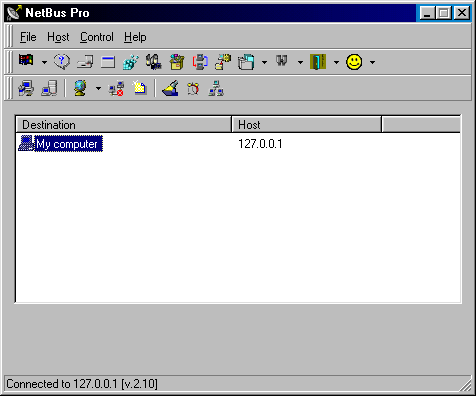This screenshot has width=476, height=396.
Task: Expand dropdown next to the Windows-flag icon
Action: [x=44, y=62]
